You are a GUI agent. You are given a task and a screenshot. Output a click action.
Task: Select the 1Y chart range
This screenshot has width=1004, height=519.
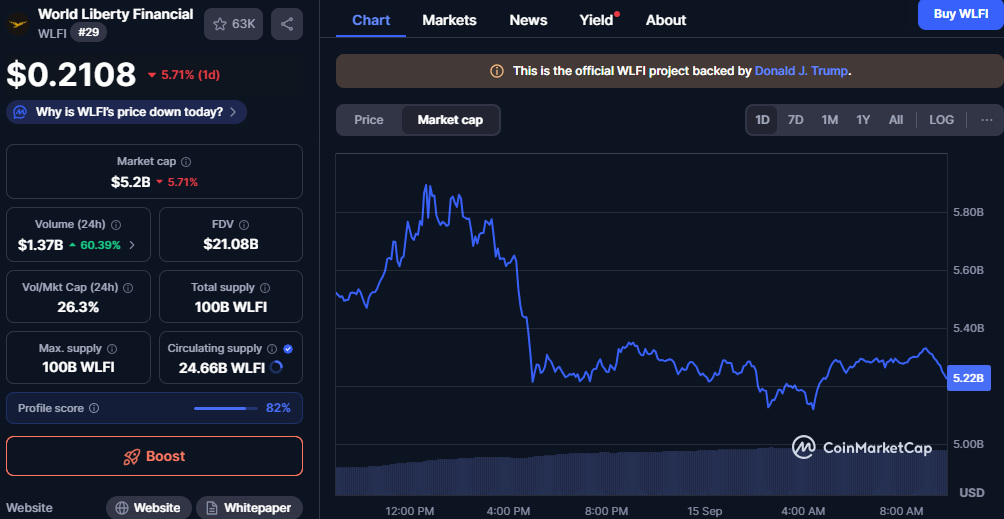point(862,120)
